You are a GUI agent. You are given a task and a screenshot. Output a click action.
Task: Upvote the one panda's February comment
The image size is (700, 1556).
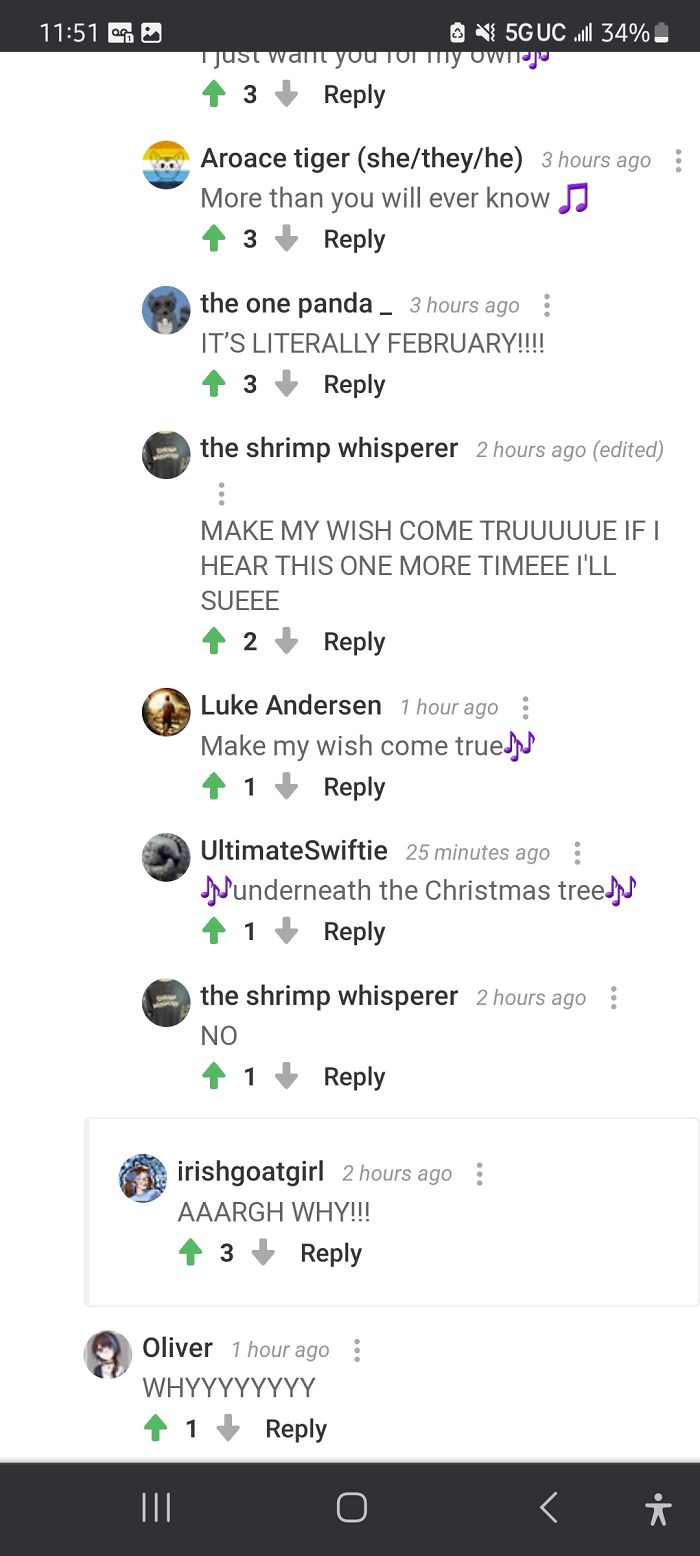coord(214,383)
